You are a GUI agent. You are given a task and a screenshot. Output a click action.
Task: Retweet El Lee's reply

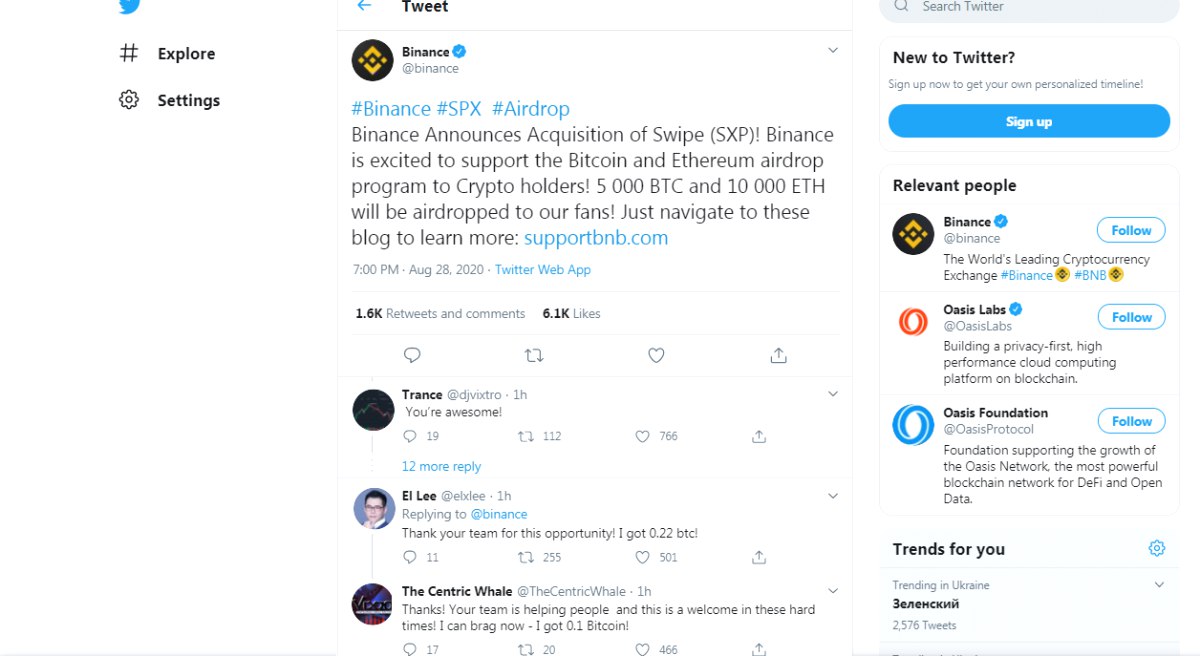[526, 557]
